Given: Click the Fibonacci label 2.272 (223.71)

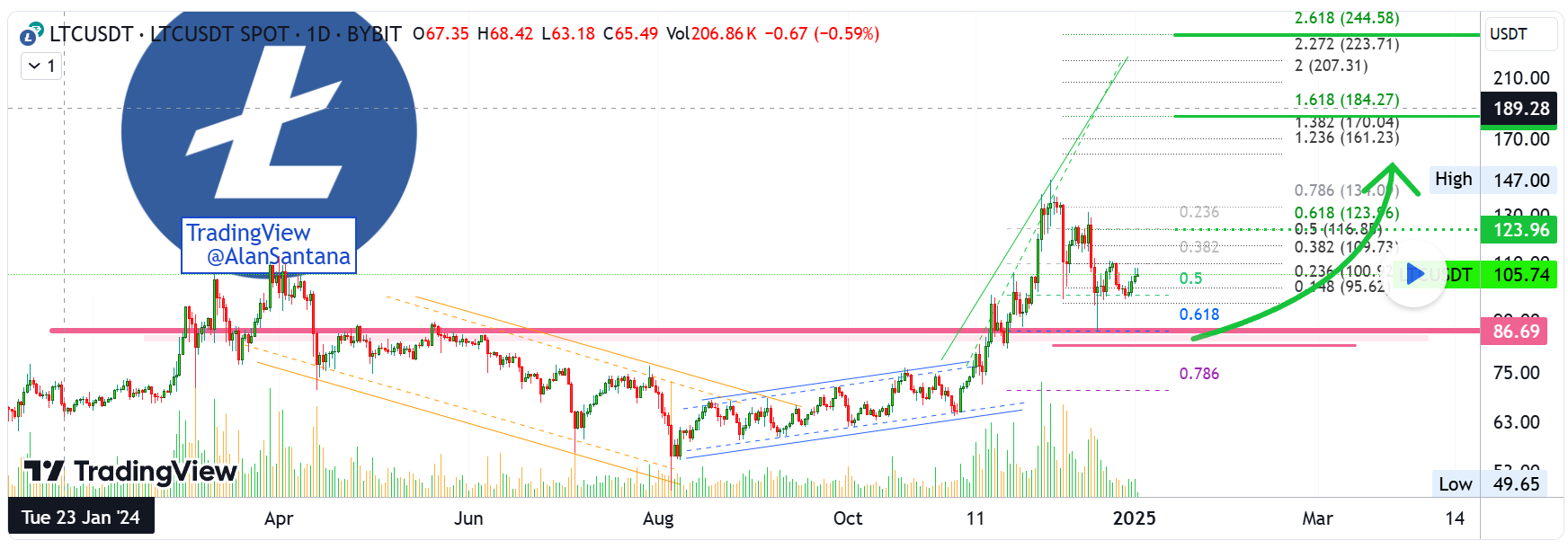Looking at the screenshot, I should pyautogui.click(x=1347, y=44).
